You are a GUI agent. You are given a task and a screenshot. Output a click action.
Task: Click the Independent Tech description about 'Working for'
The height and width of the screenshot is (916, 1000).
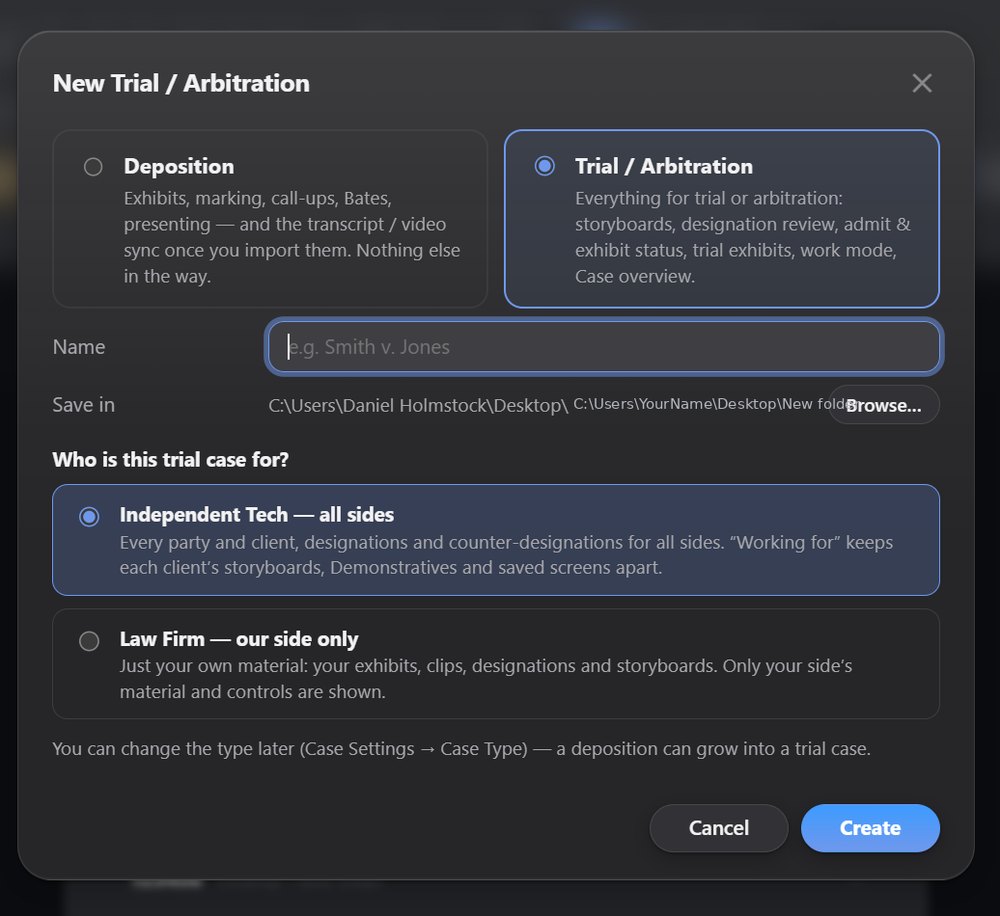point(506,555)
